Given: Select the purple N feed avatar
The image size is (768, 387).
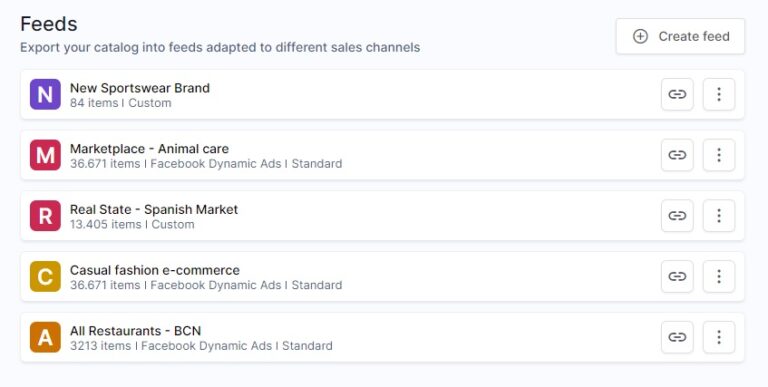Looking at the screenshot, I should tap(45, 94).
